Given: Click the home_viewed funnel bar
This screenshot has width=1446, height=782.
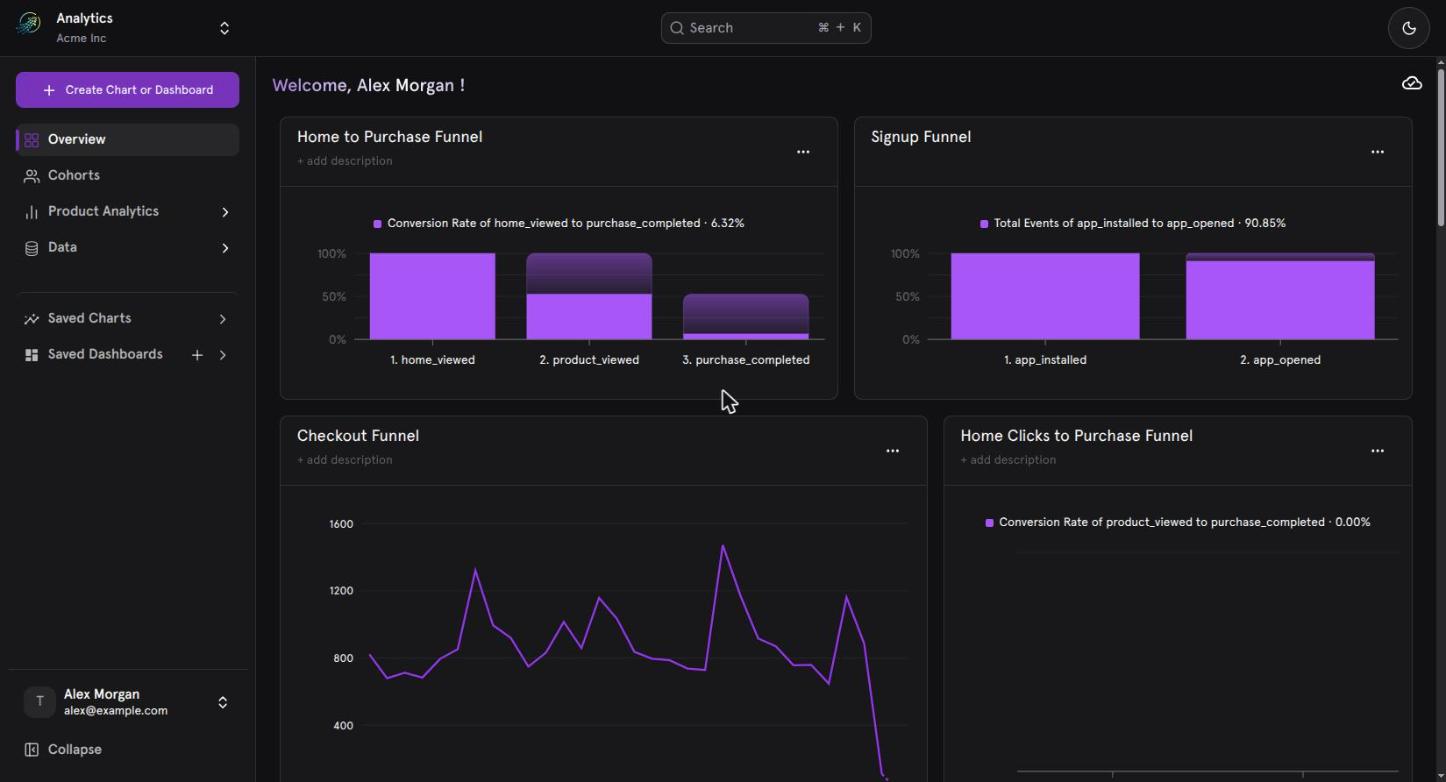Looking at the screenshot, I should pos(432,296).
